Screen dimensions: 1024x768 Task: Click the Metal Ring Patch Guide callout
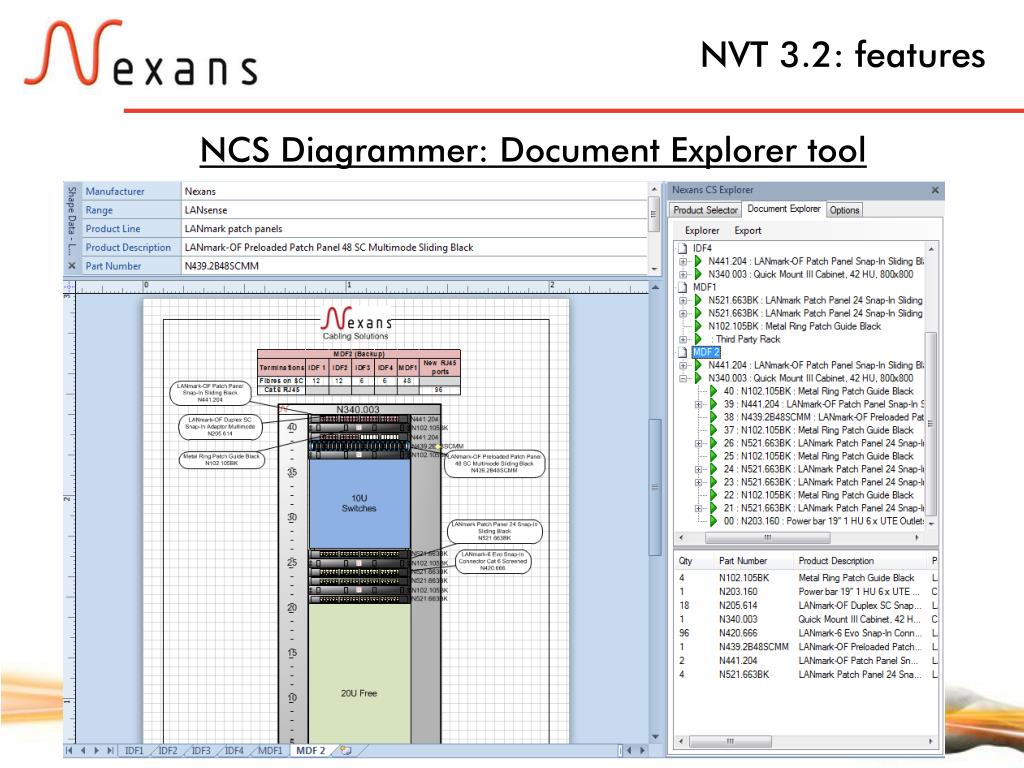221,460
